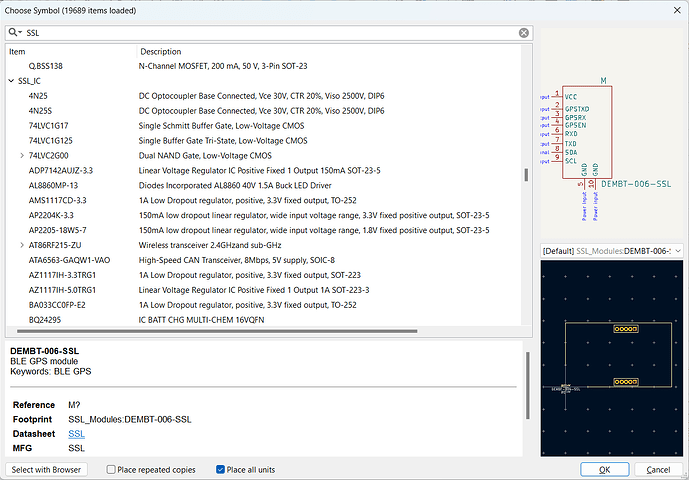The height and width of the screenshot is (480, 689).
Task: Click Select with Browser button
Action: (x=46, y=469)
